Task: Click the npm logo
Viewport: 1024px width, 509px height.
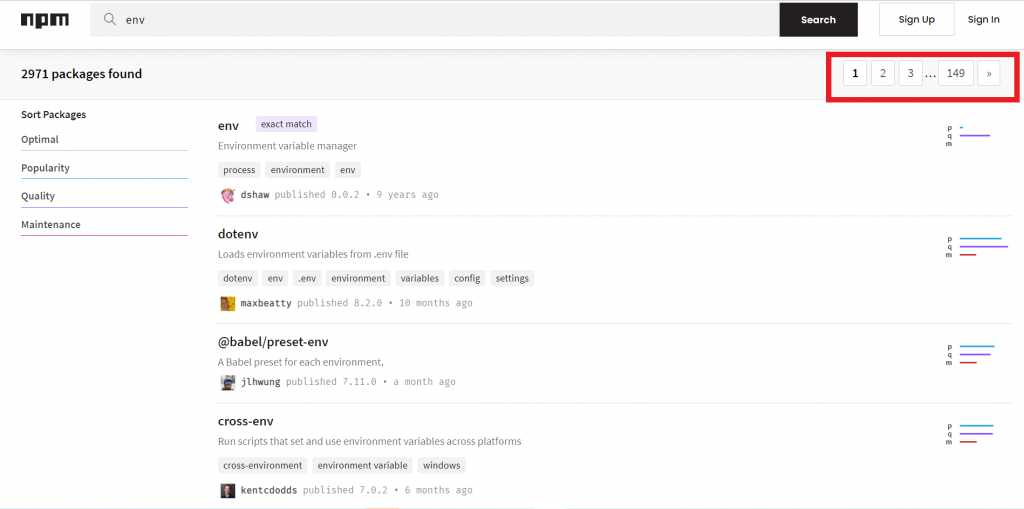Action: click(x=44, y=20)
